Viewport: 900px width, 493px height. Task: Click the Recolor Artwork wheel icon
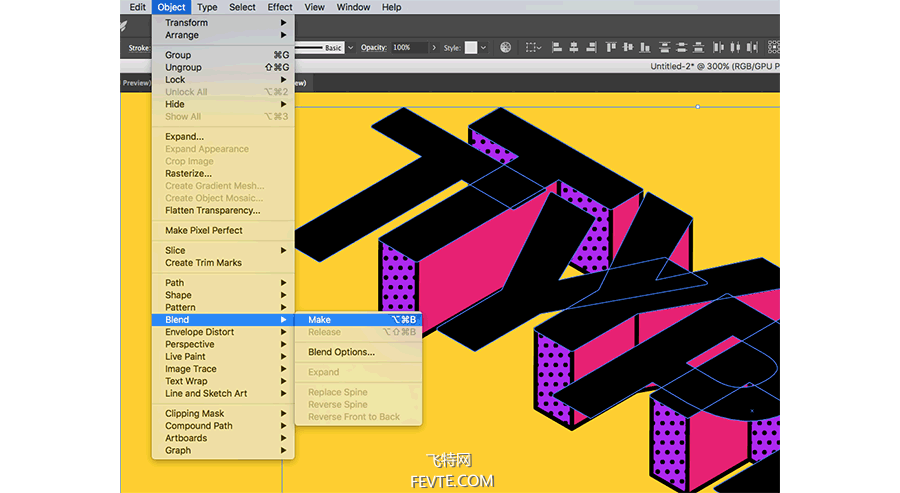[x=505, y=48]
